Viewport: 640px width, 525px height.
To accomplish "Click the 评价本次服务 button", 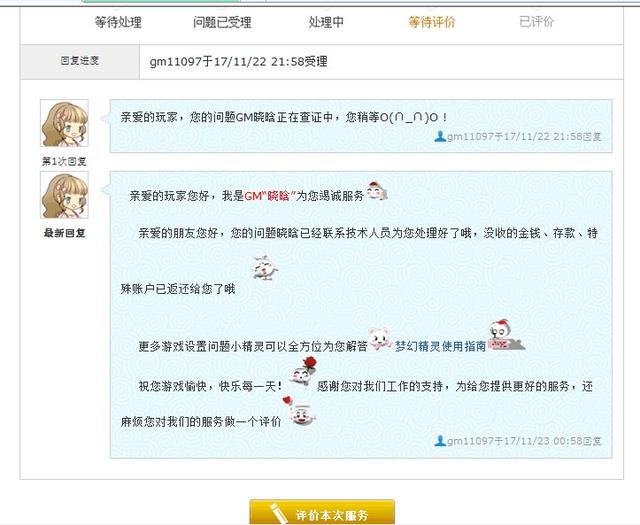I will pos(322,512).
